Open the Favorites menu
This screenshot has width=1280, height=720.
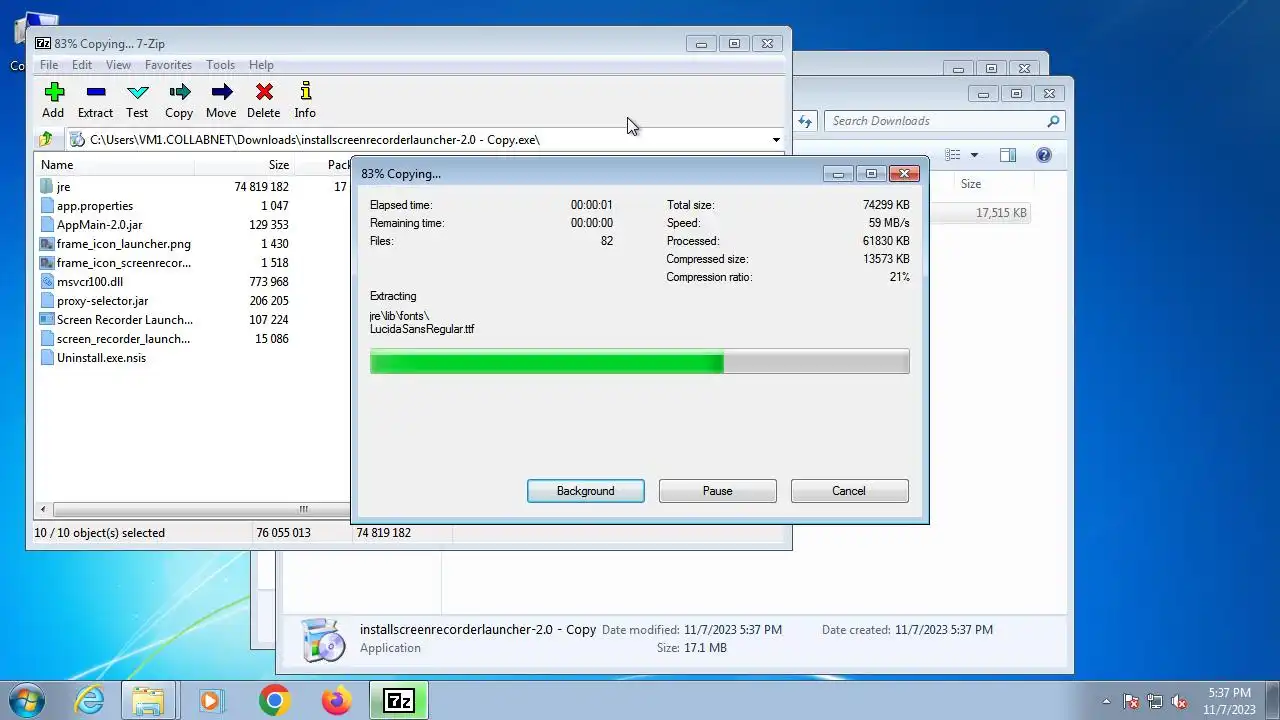click(x=168, y=65)
